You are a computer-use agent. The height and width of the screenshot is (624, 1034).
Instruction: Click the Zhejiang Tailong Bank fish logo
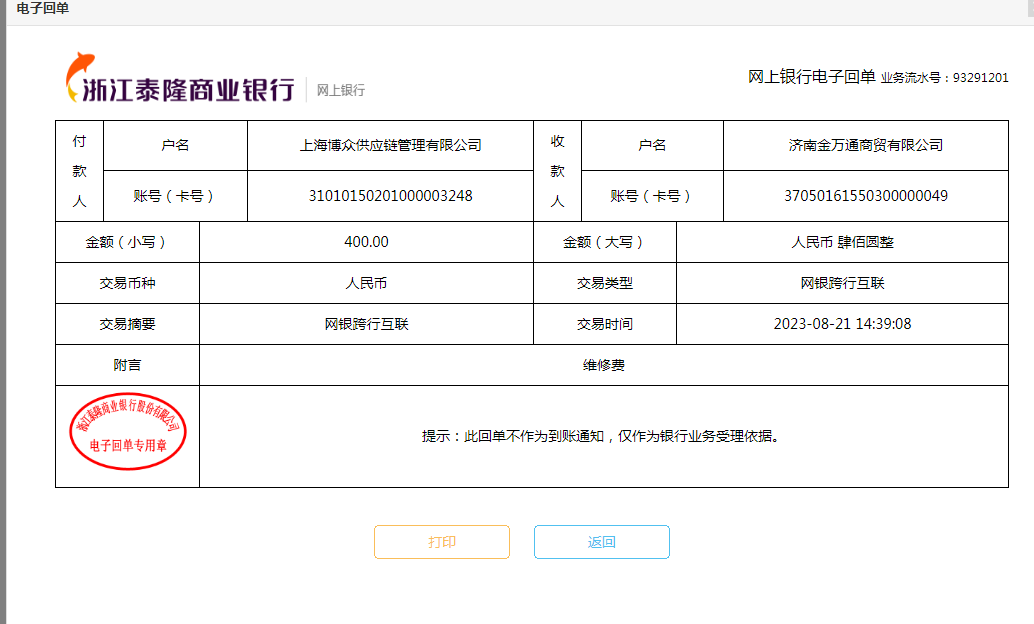[80, 76]
